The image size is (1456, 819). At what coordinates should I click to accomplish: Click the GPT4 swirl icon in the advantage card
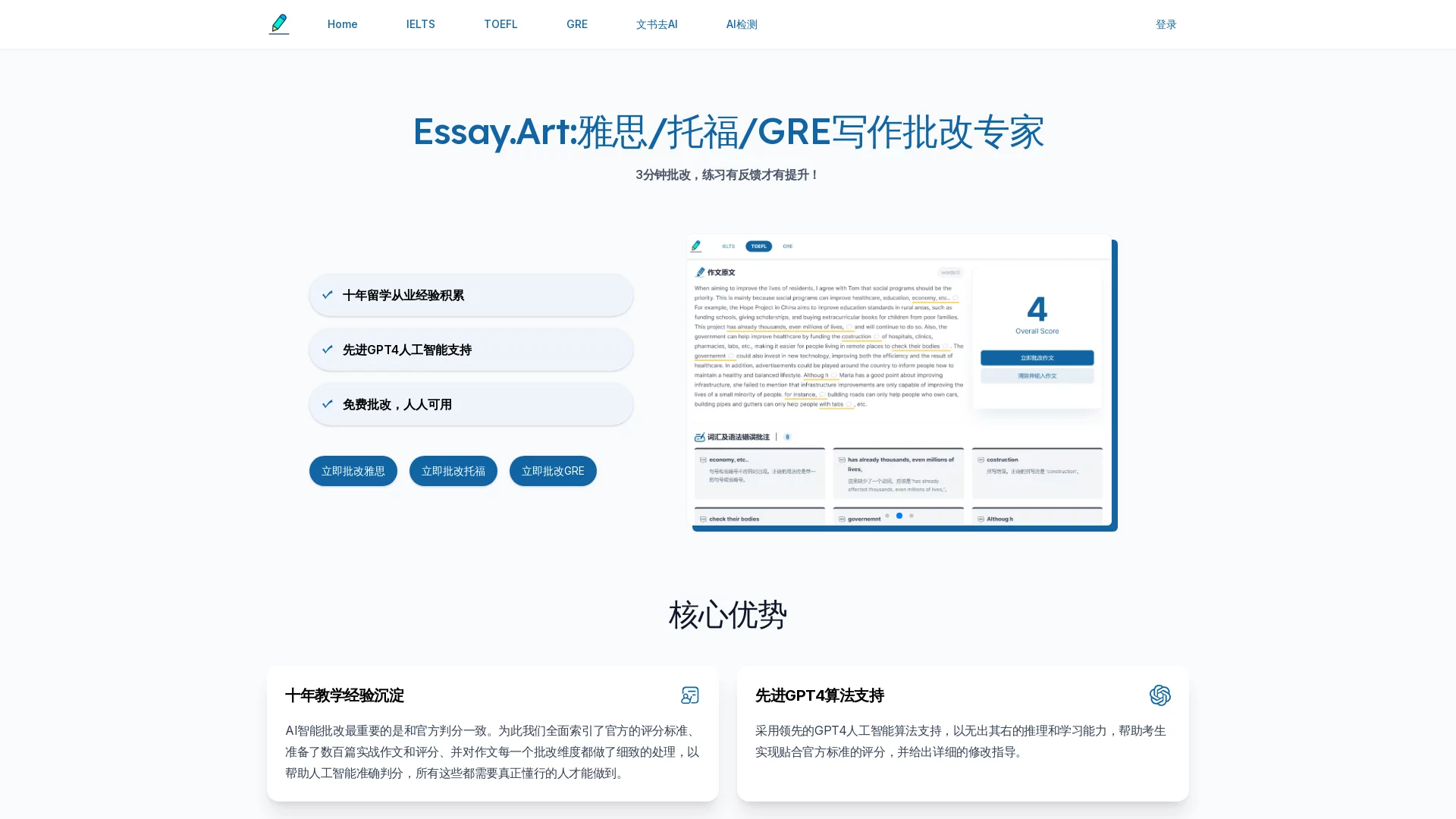[1159, 695]
